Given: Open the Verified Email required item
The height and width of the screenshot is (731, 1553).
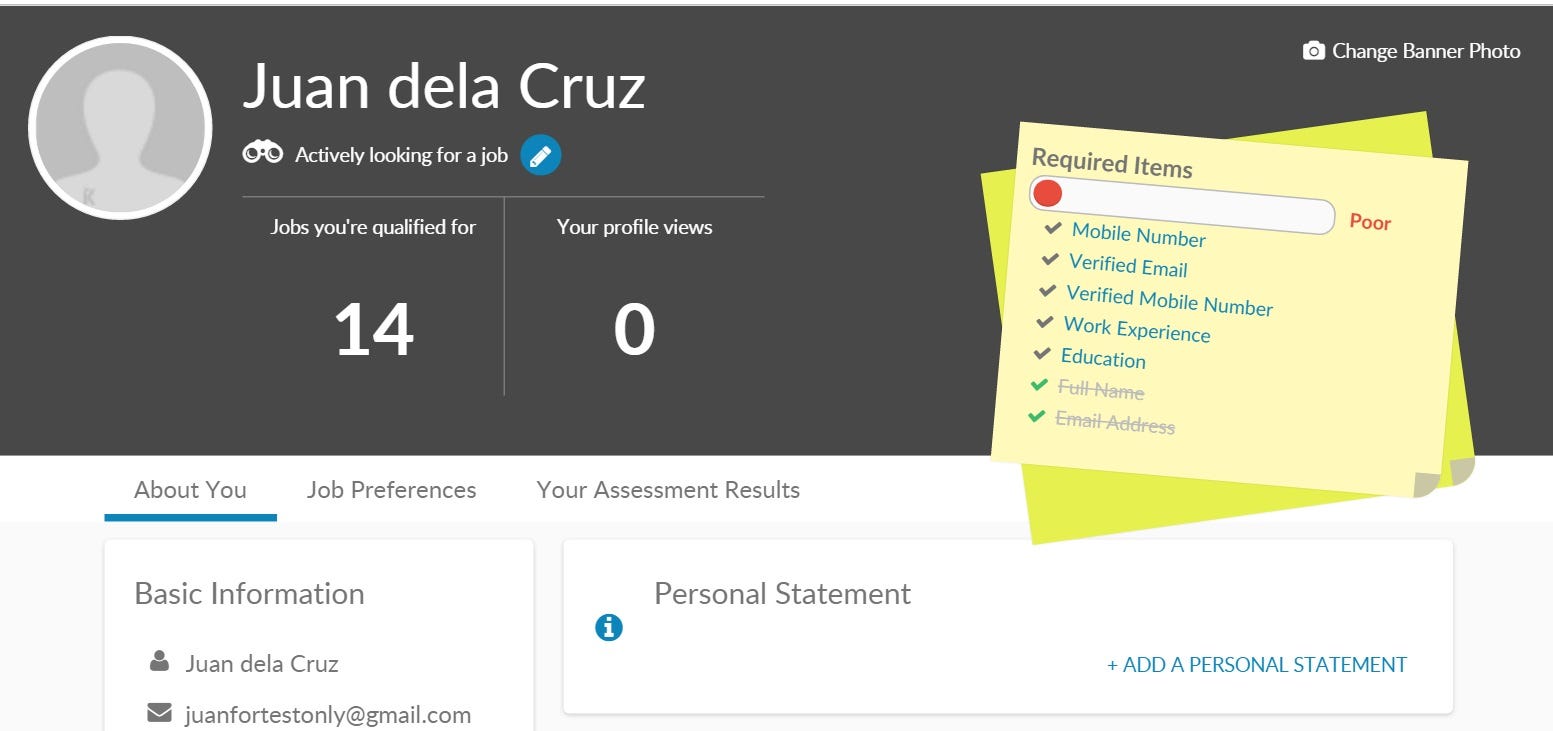Looking at the screenshot, I should [1128, 266].
